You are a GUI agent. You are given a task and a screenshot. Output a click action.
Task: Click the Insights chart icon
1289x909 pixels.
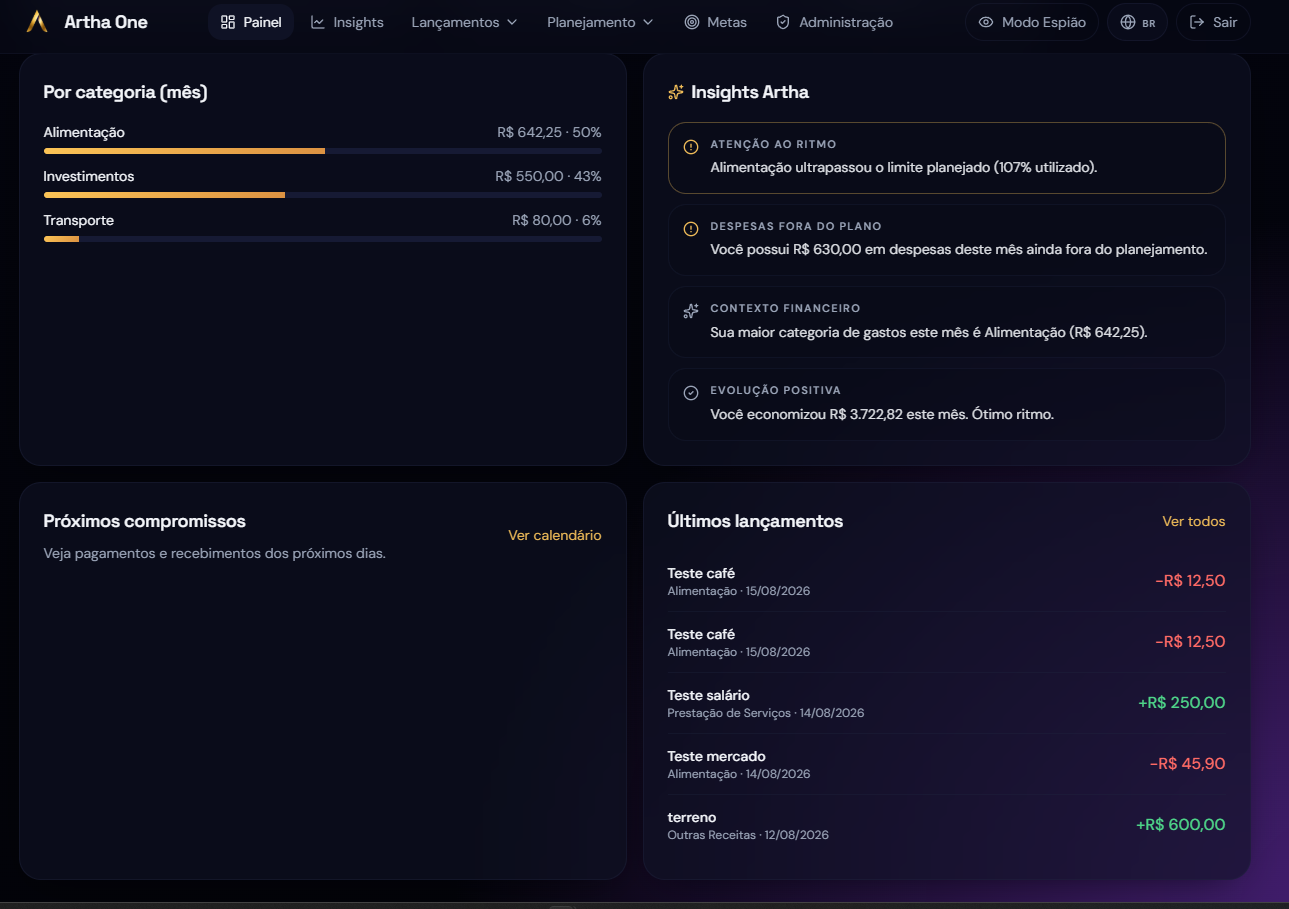(x=318, y=22)
